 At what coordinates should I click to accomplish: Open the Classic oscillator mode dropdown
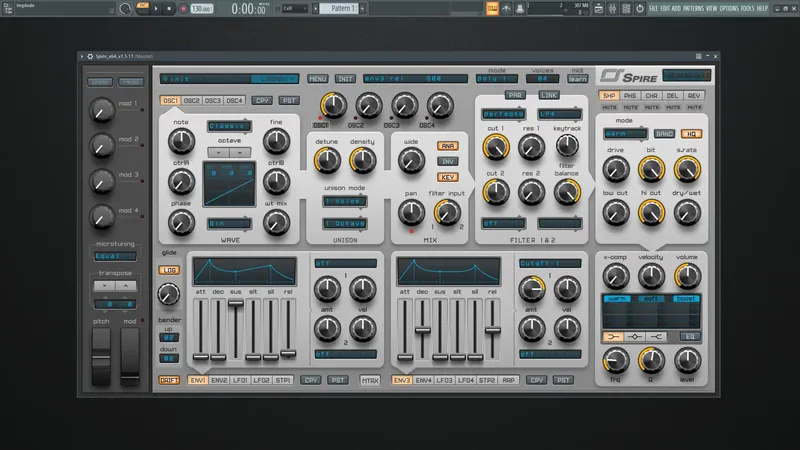[229, 126]
